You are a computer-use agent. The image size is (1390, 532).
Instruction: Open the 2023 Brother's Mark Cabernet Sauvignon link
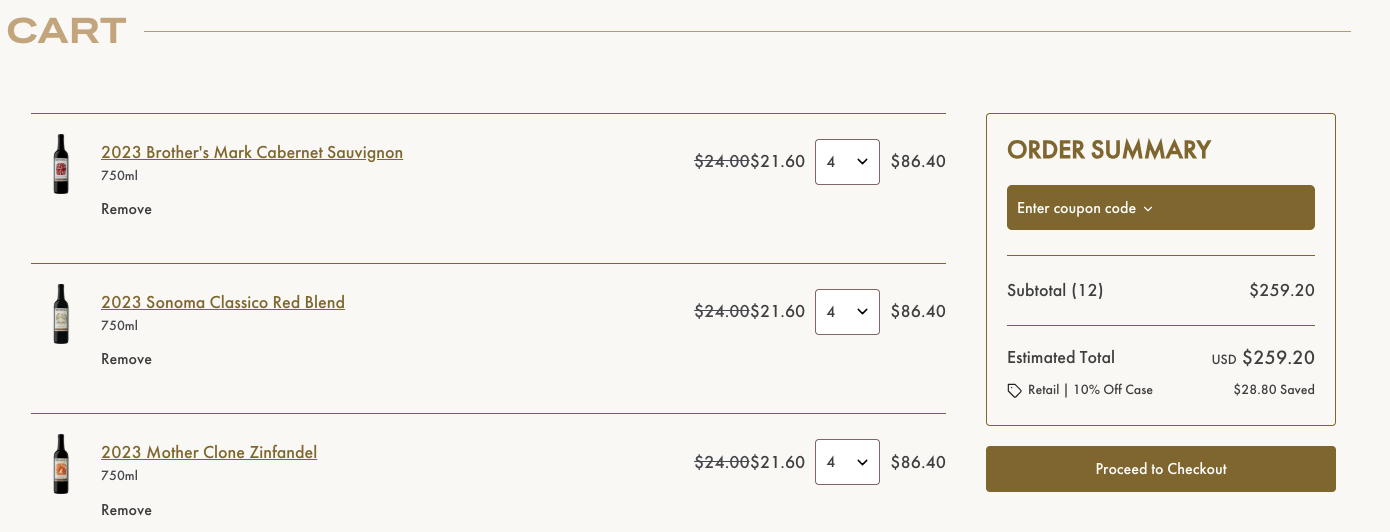tap(252, 153)
